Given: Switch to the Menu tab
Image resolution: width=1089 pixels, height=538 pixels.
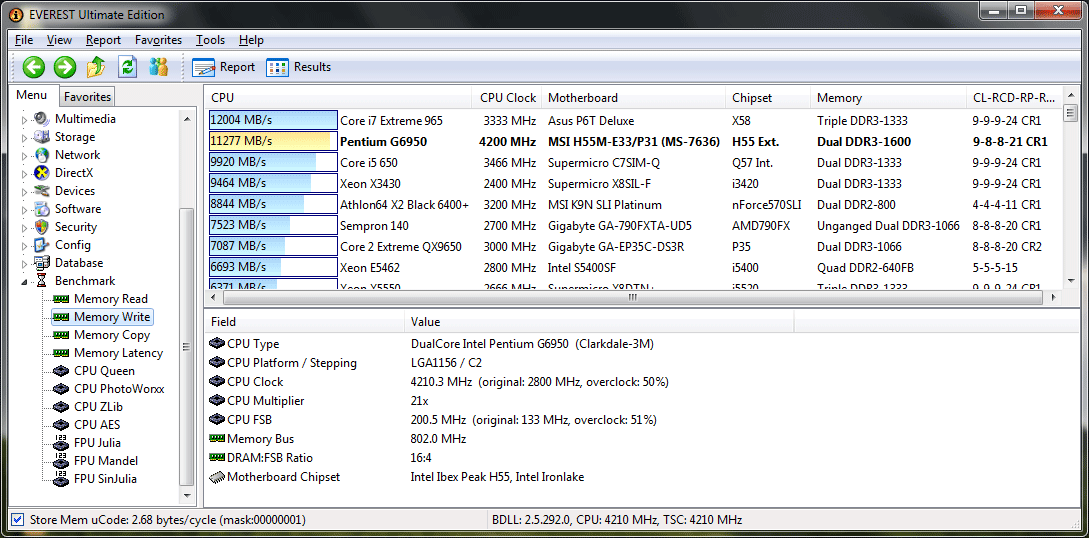Looking at the screenshot, I should pyautogui.click(x=33, y=95).
